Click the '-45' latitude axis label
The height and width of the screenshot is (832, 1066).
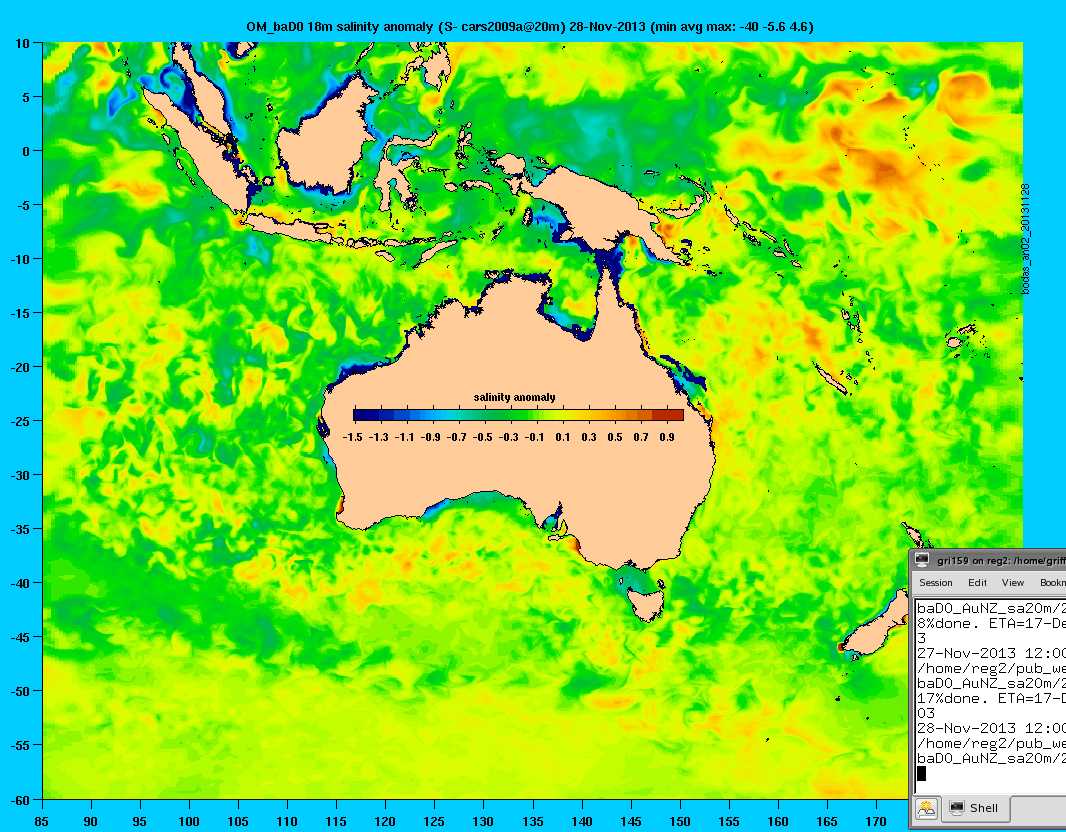click(x=20, y=638)
